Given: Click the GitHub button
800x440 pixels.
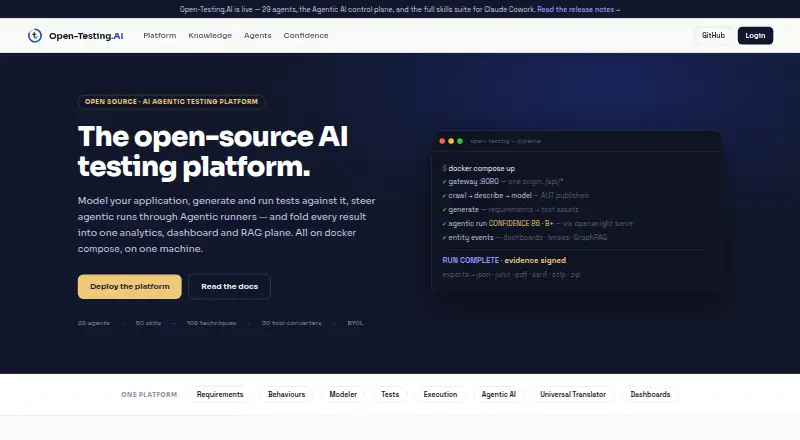Looking at the screenshot, I should pyautogui.click(x=713, y=35).
